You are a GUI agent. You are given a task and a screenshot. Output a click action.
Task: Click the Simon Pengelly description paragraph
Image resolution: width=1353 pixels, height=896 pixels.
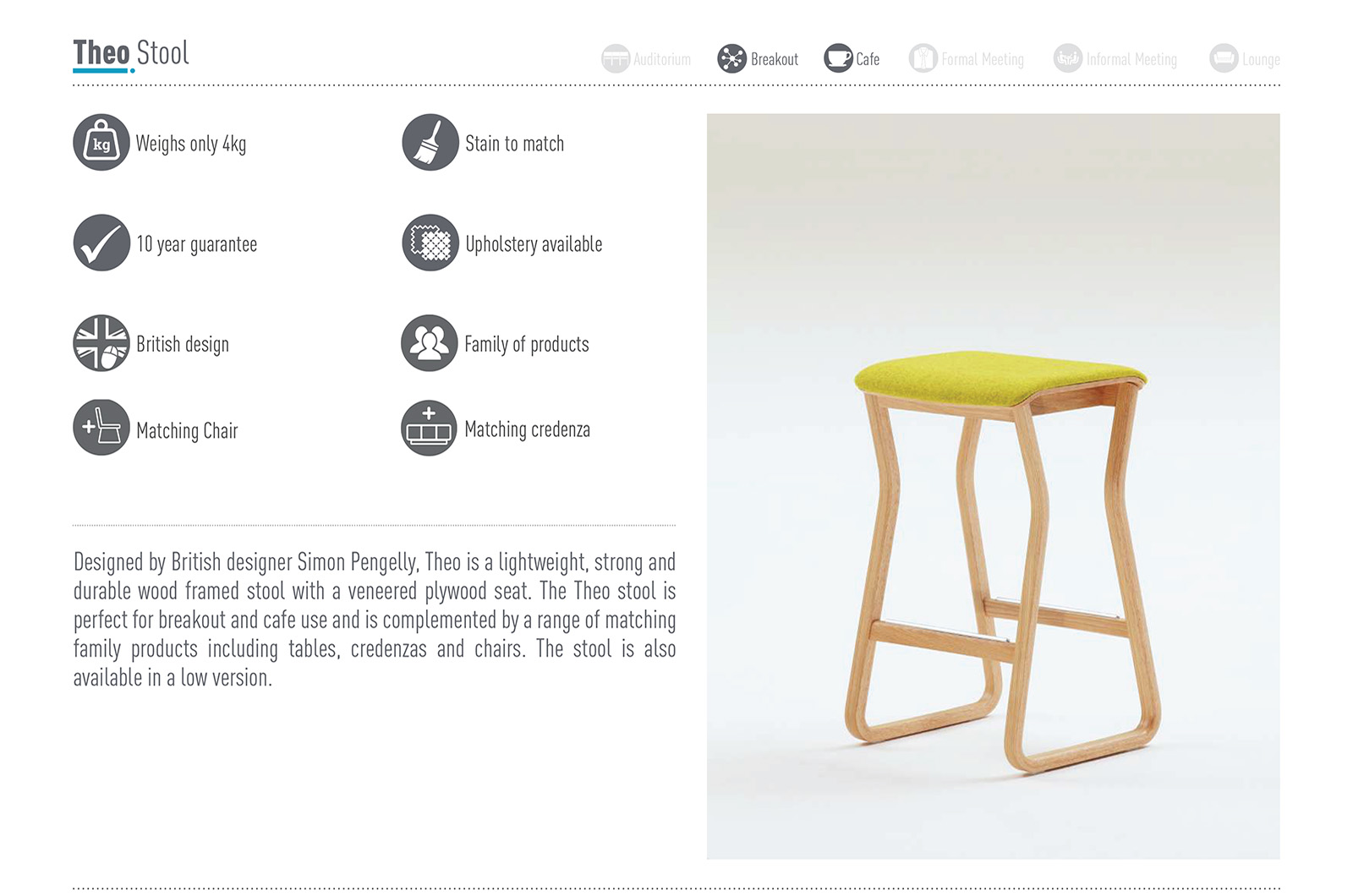coord(375,620)
